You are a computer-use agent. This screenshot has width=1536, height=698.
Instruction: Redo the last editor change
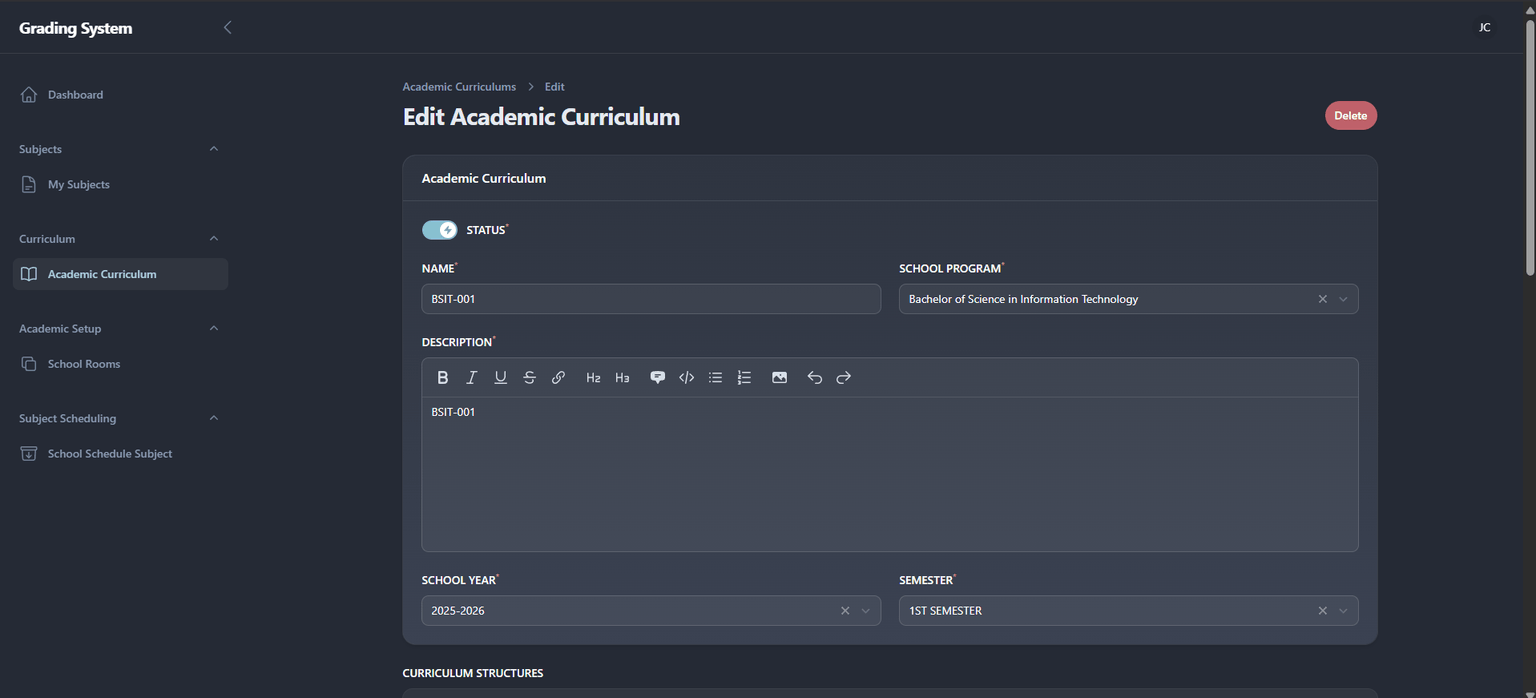pos(843,378)
